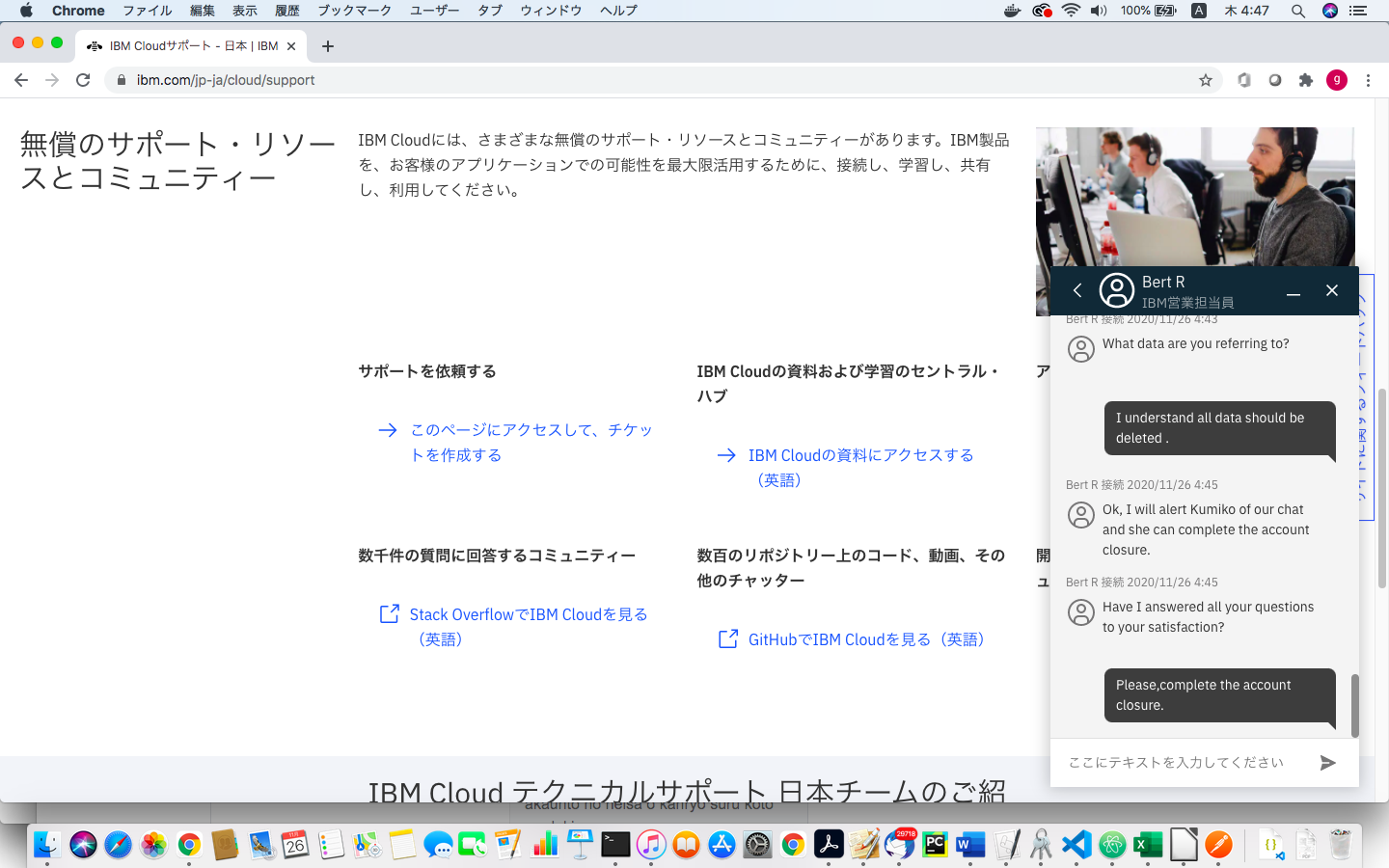Click the back chevron in the chat header
The width and height of the screenshot is (1389, 868).
[1077, 289]
